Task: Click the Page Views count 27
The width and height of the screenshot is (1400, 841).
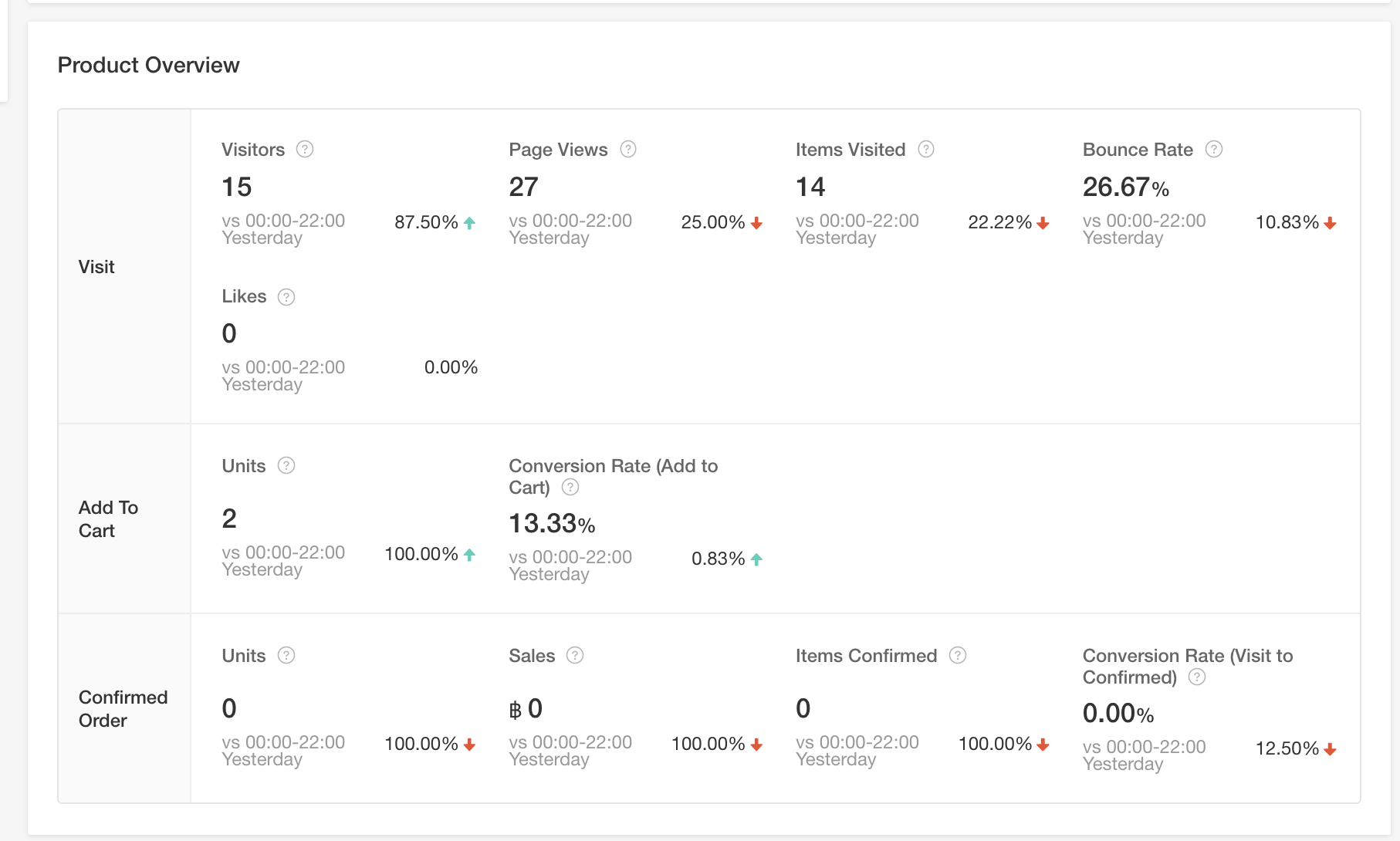Action: [x=523, y=187]
